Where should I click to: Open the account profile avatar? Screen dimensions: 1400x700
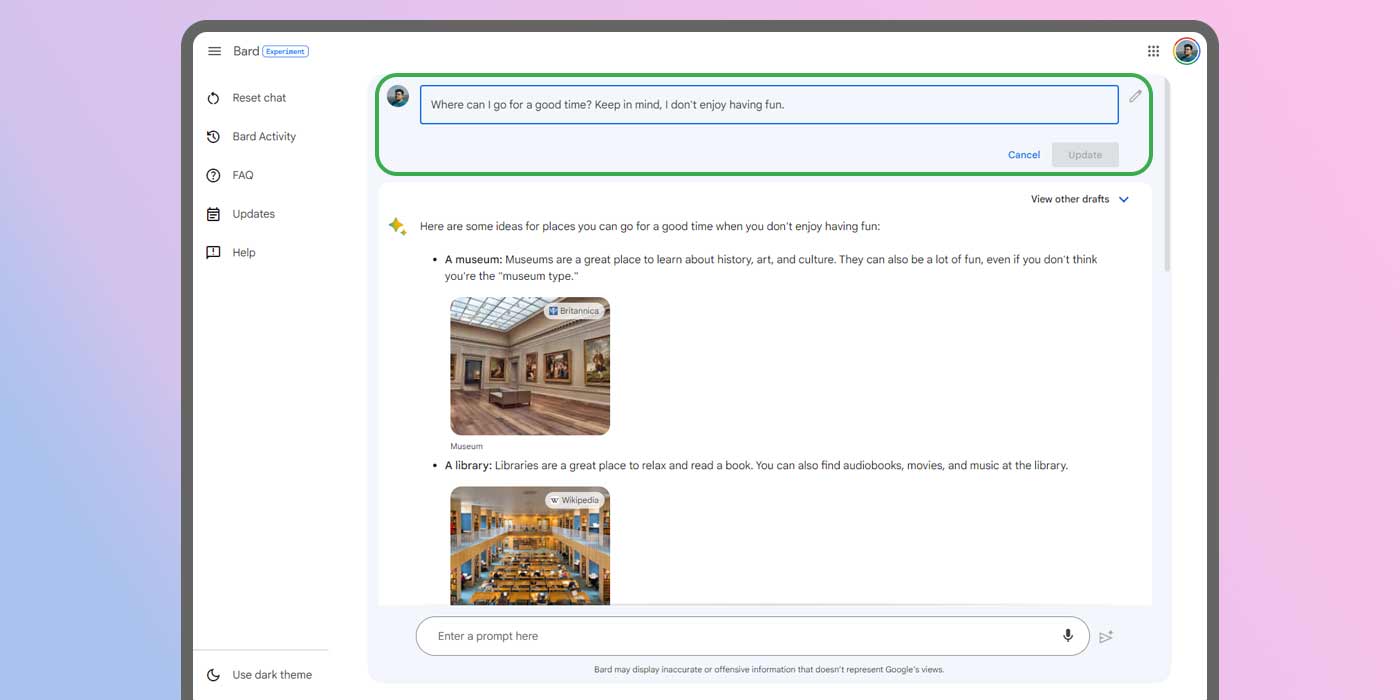[1186, 51]
